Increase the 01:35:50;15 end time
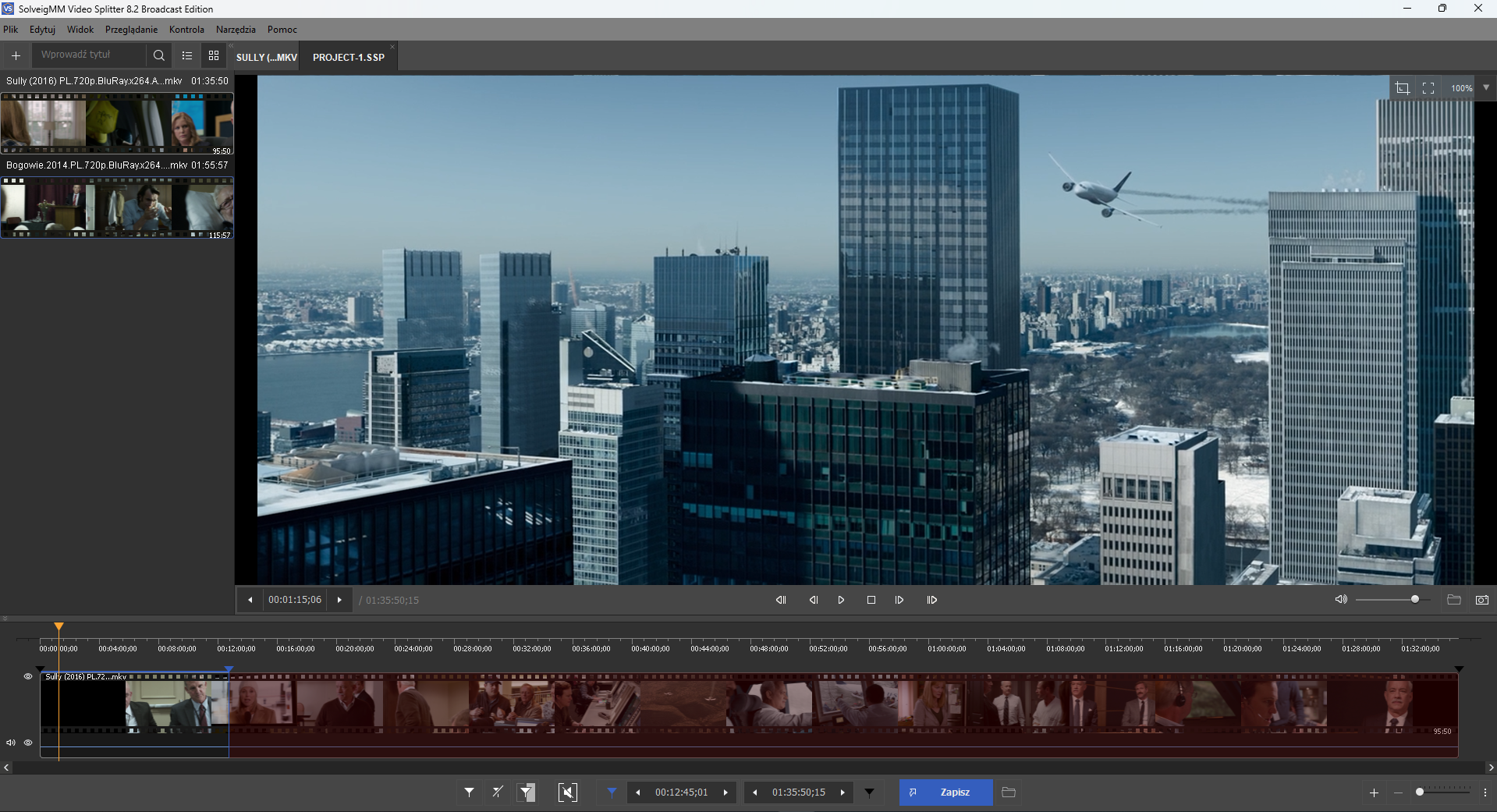Image resolution: width=1497 pixels, height=812 pixels. [x=843, y=792]
